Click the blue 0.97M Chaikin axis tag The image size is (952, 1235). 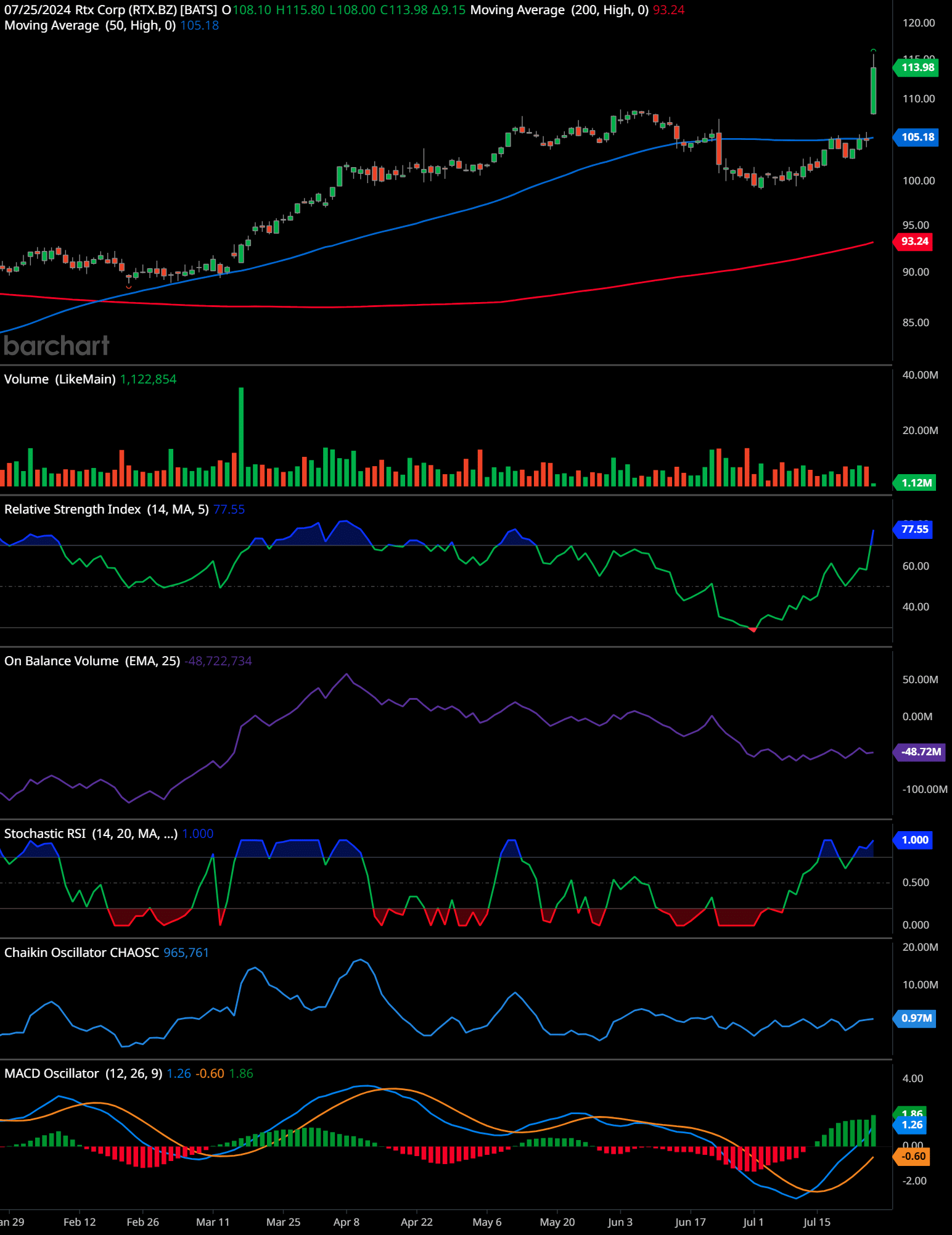[x=915, y=1018]
